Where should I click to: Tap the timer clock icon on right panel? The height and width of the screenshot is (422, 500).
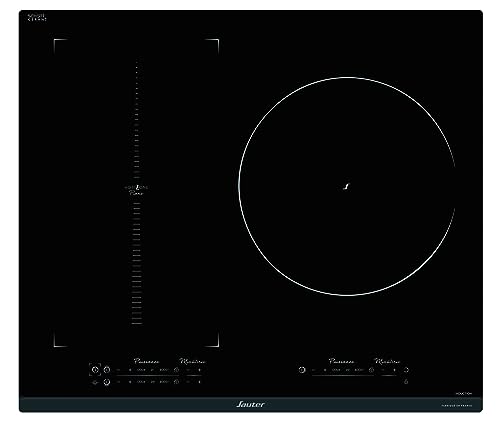click(x=371, y=370)
